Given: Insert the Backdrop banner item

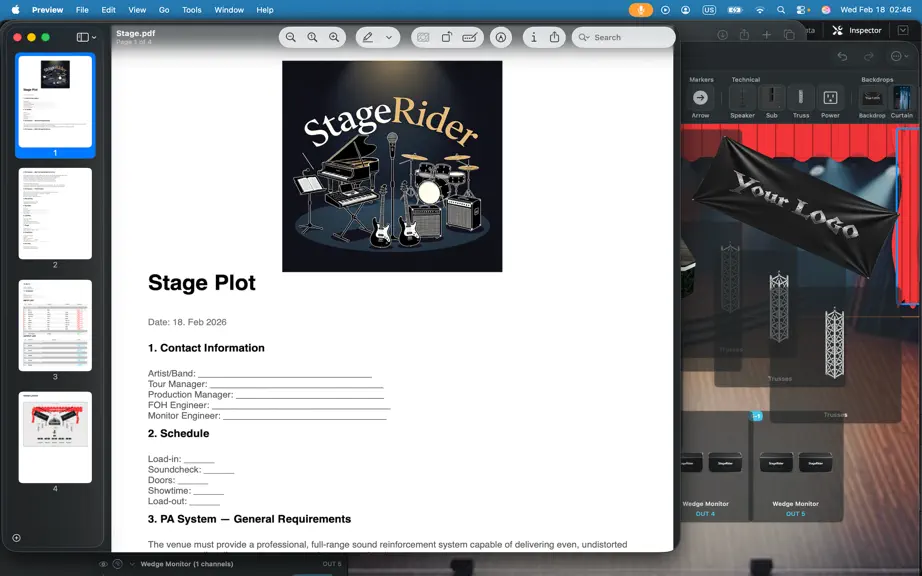Looking at the screenshot, I should click(x=872, y=102).
